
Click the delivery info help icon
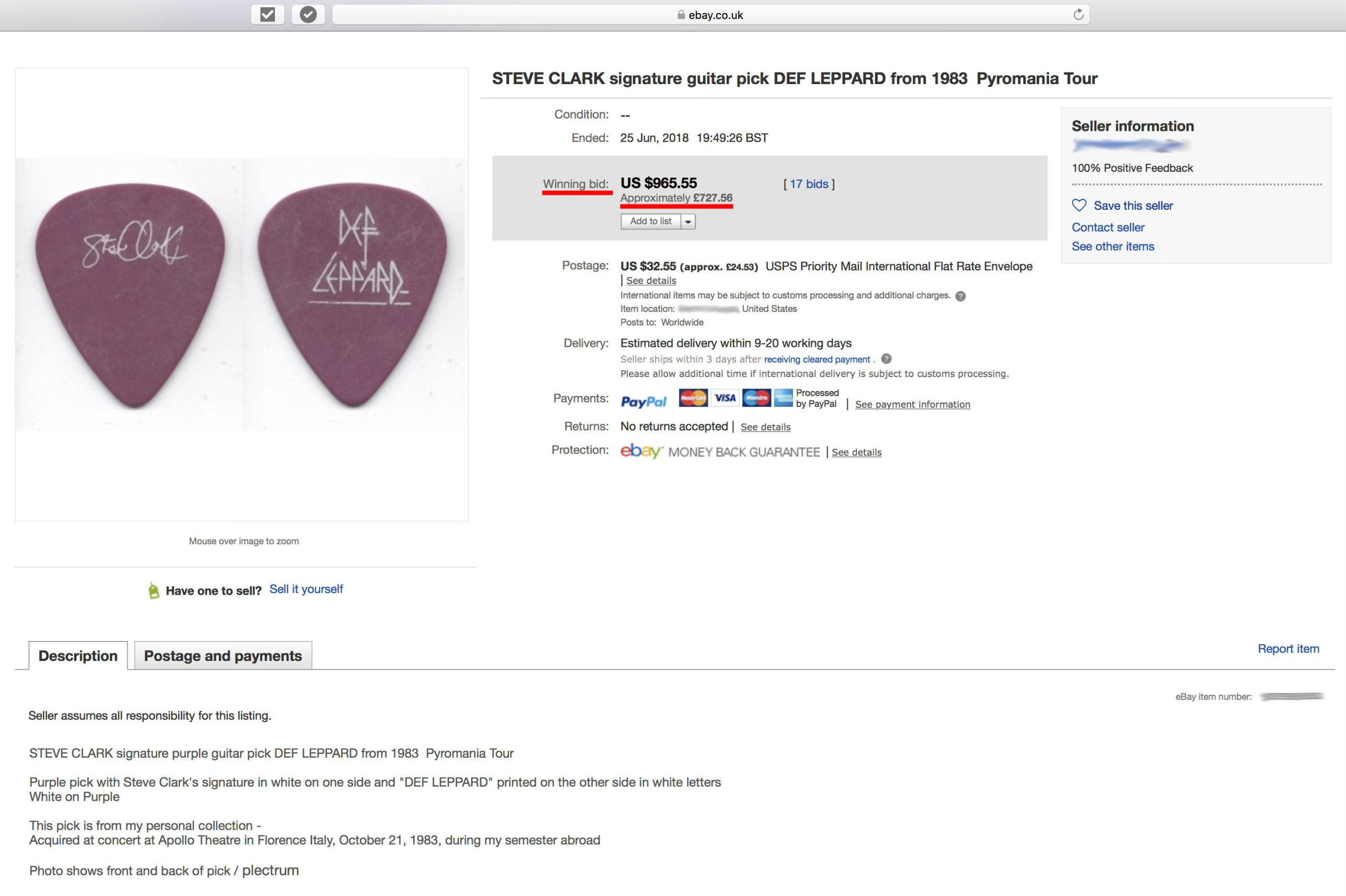click(886, 359)
